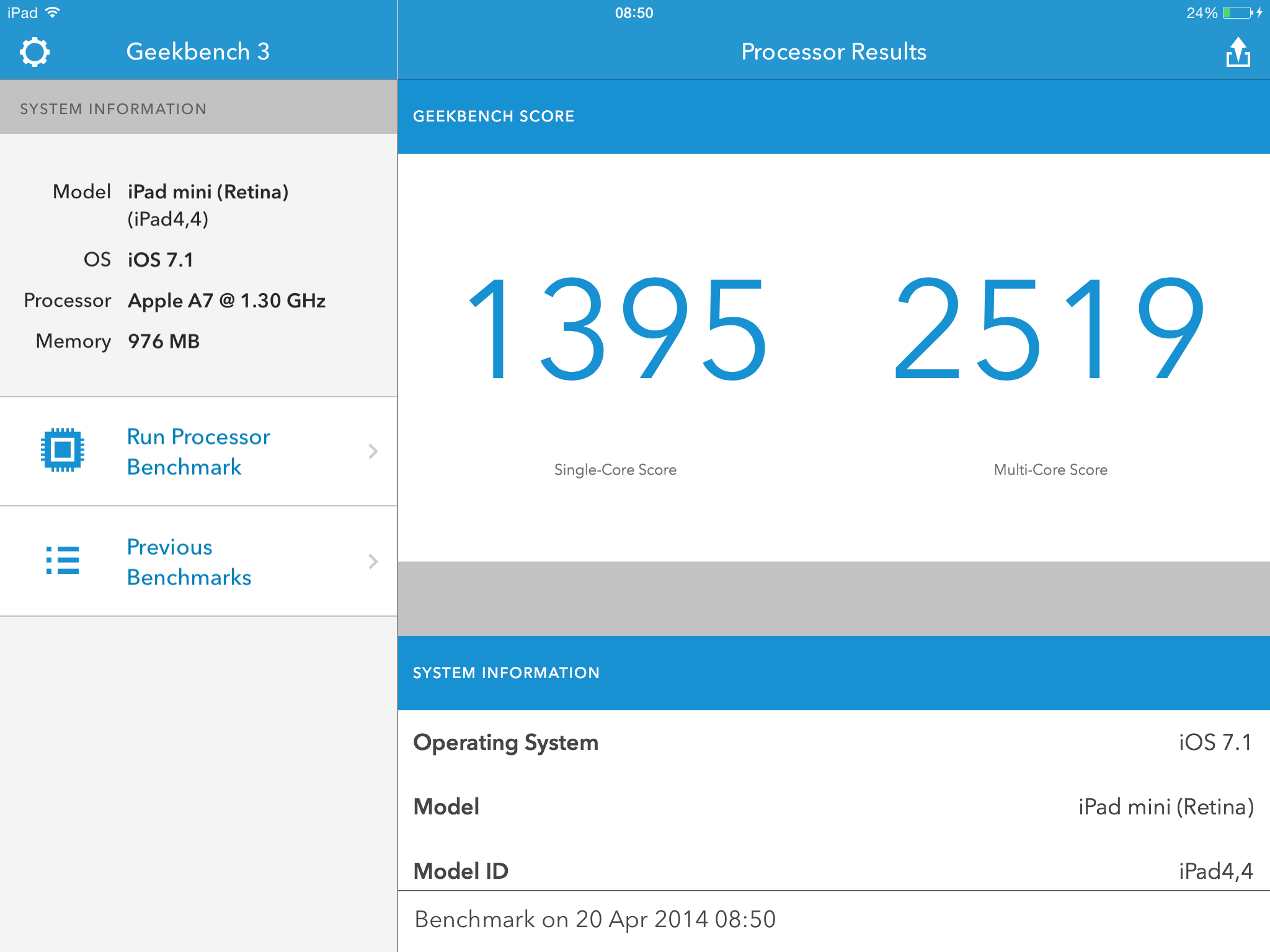Run Processor Benchmark

[198, 451]
